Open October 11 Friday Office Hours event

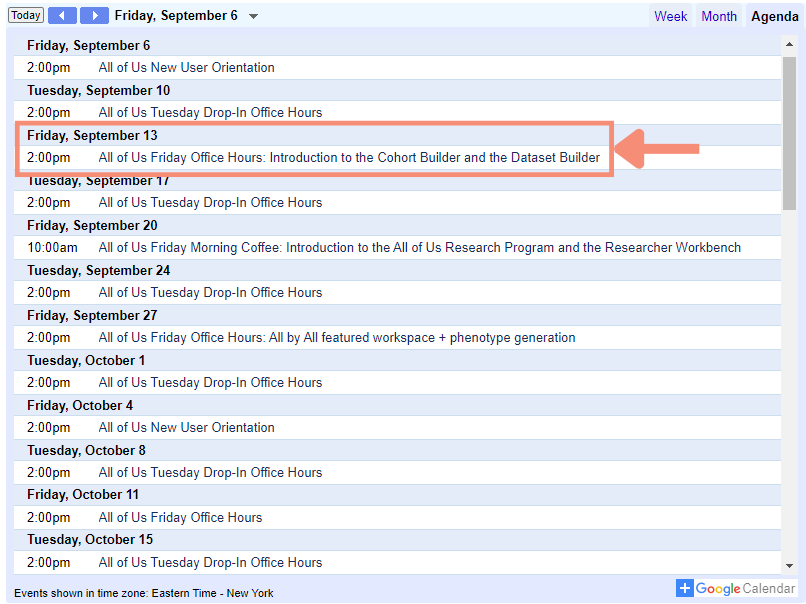click(x=180, y=517)
